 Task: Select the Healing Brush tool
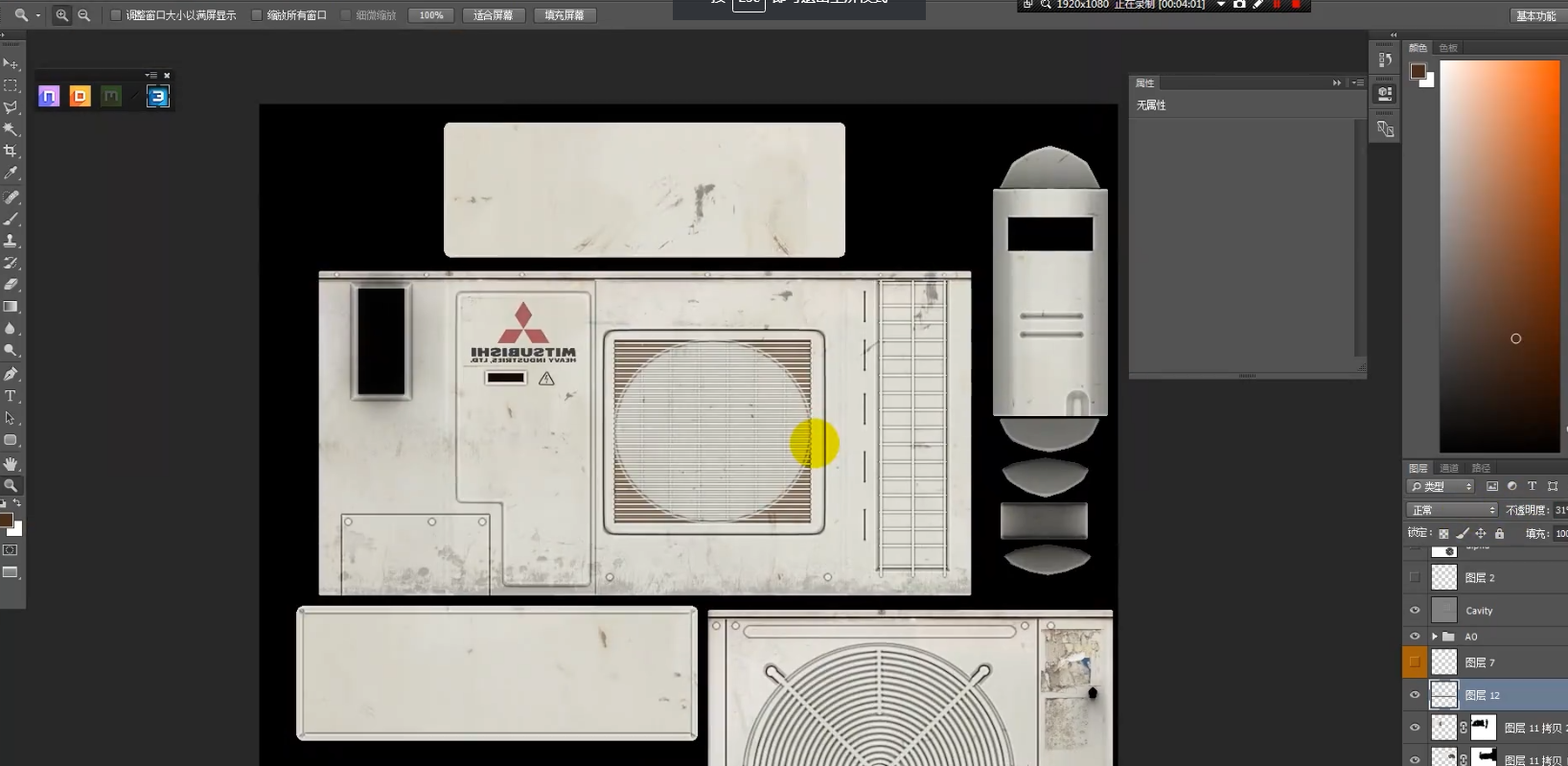11,197
